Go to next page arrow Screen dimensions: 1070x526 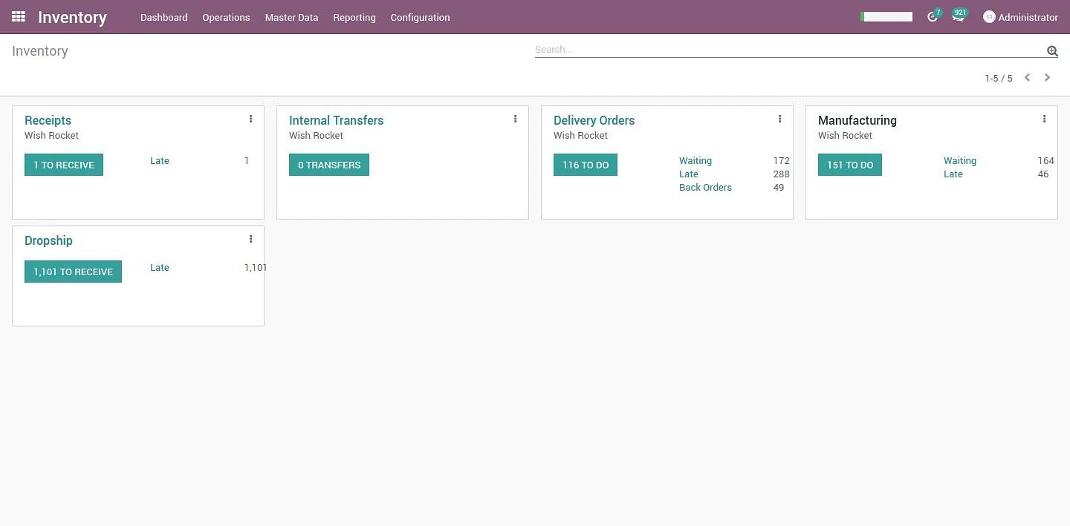1047,78
